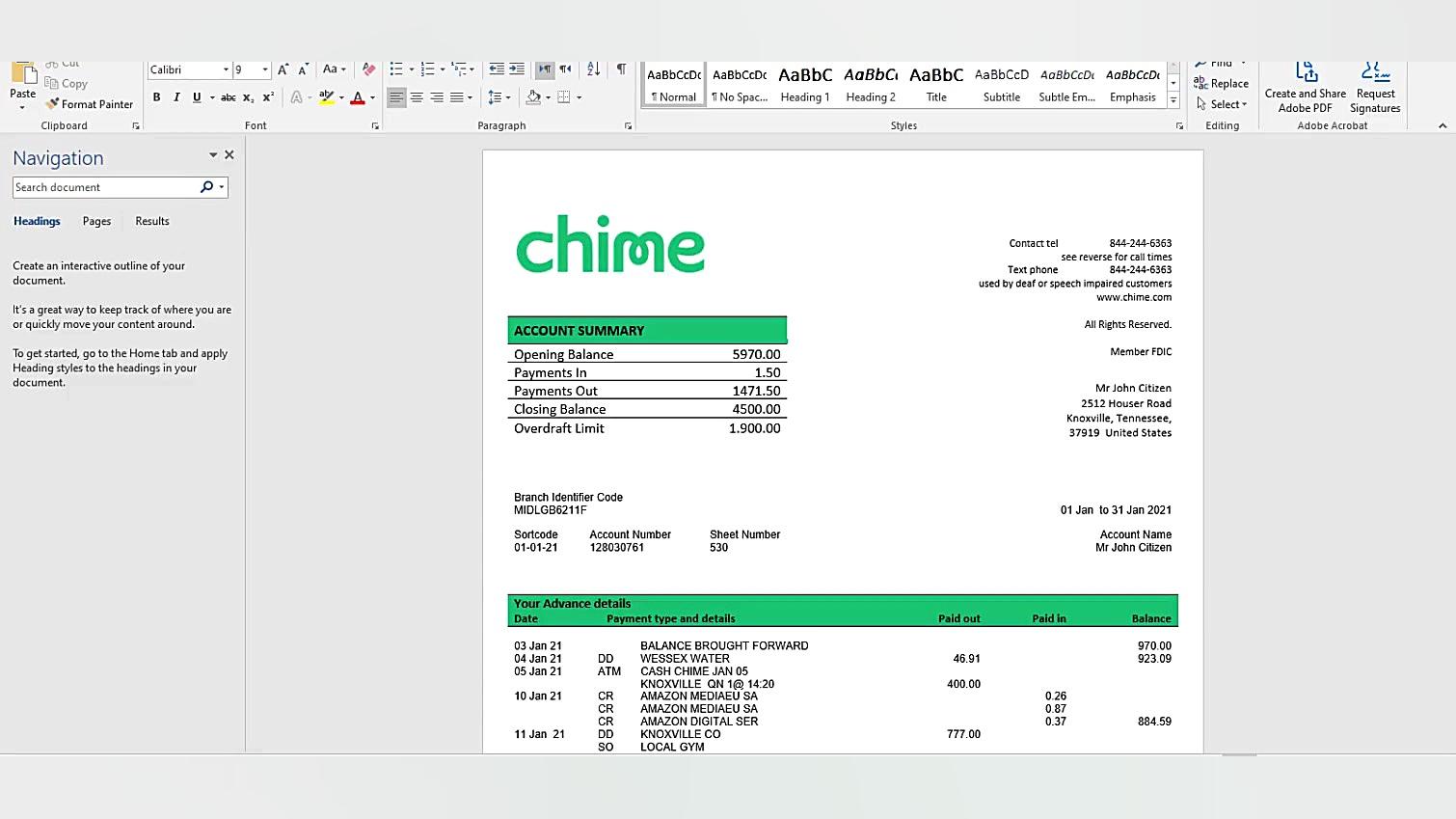Expand the highlight color dropdown arrow
This screenshot has height=819, width=1456.
341,97
